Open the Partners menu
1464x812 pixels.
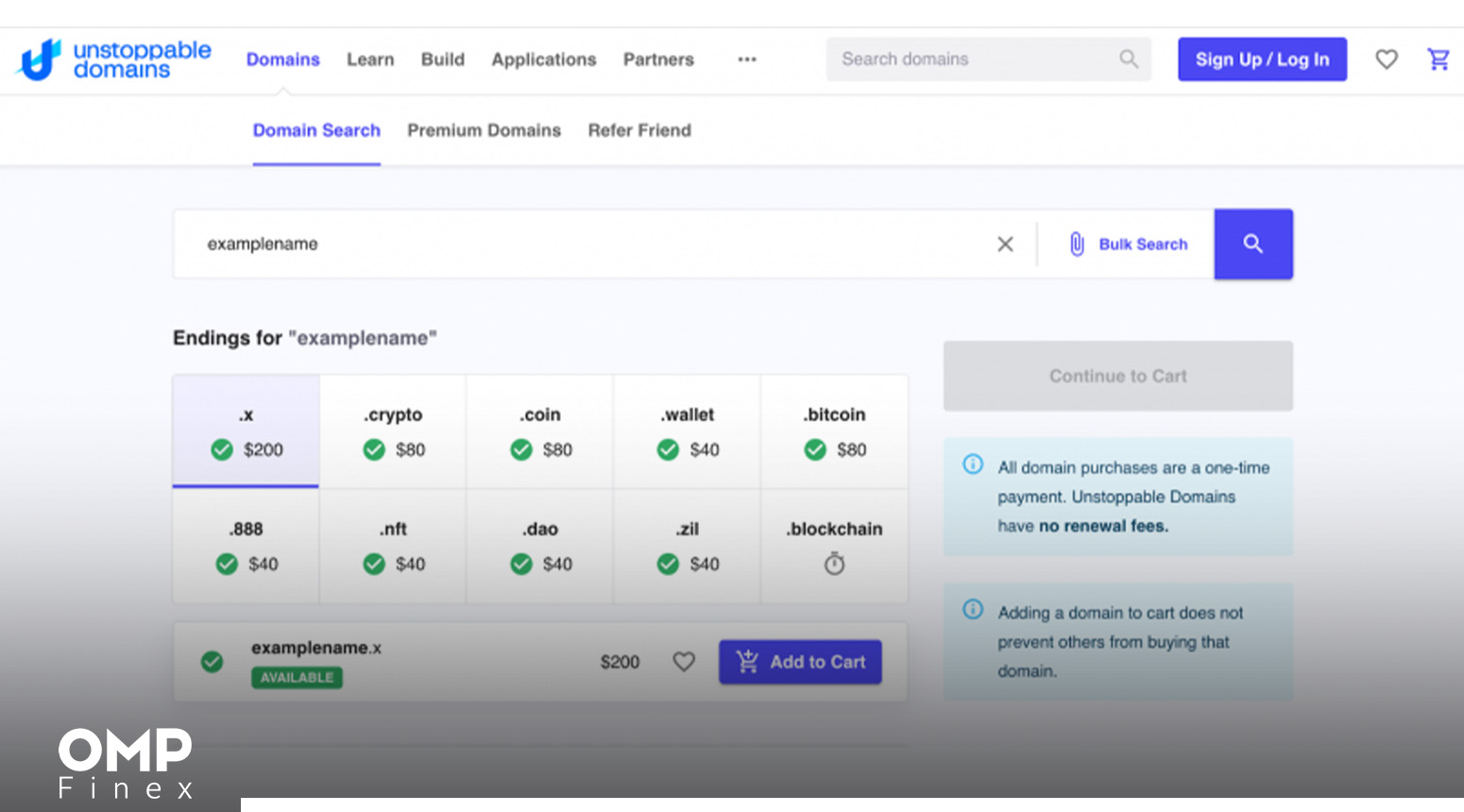pyautogui.click(x=658, y=59)
